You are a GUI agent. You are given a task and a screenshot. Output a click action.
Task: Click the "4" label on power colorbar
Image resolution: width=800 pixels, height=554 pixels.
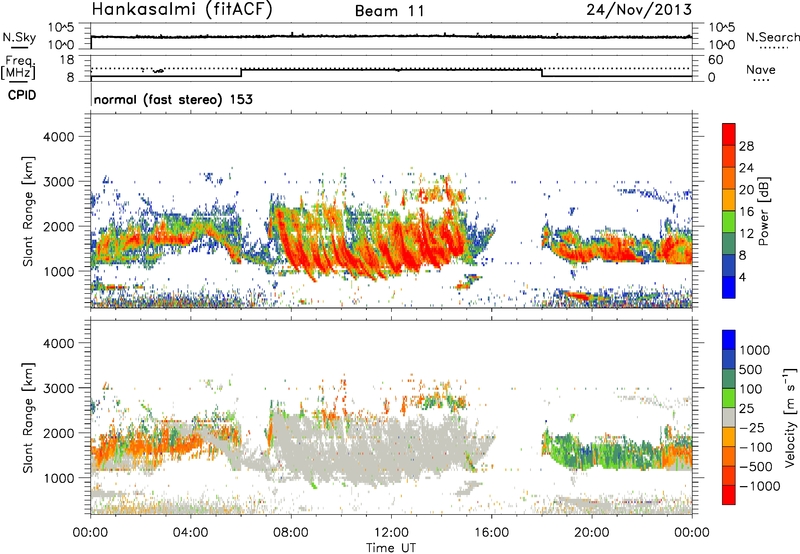point(742,278)
